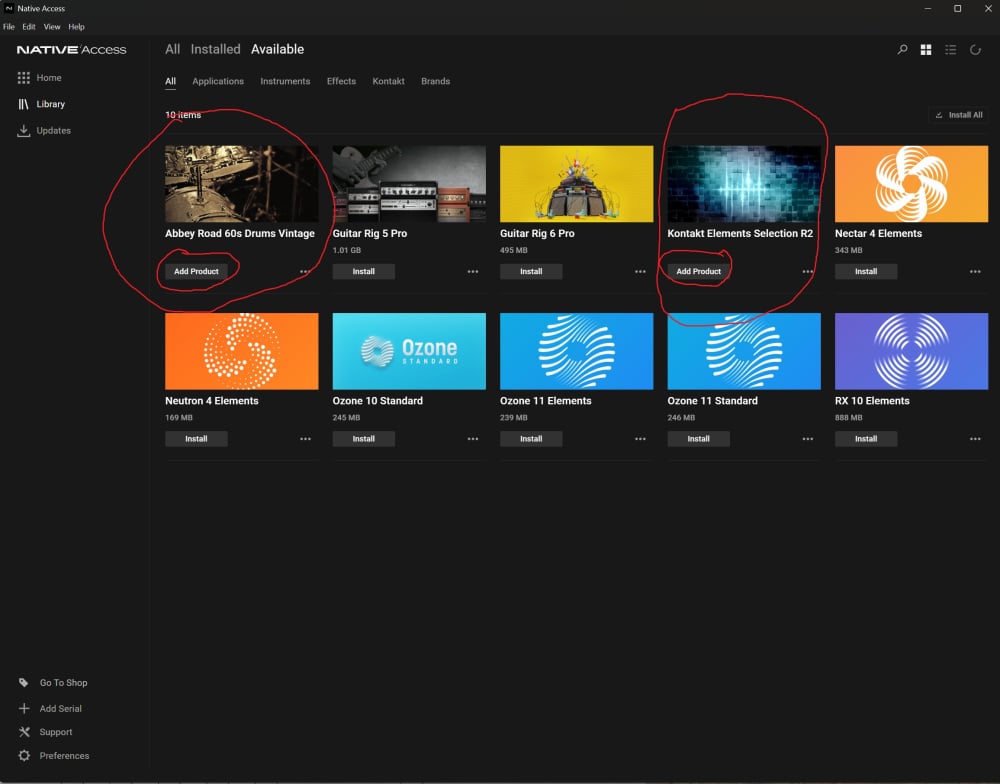Viewport: 1000px width, 784px height.
Task: Click Nectar 4 Elements thumbnail
Action: (x=911, y=184)
